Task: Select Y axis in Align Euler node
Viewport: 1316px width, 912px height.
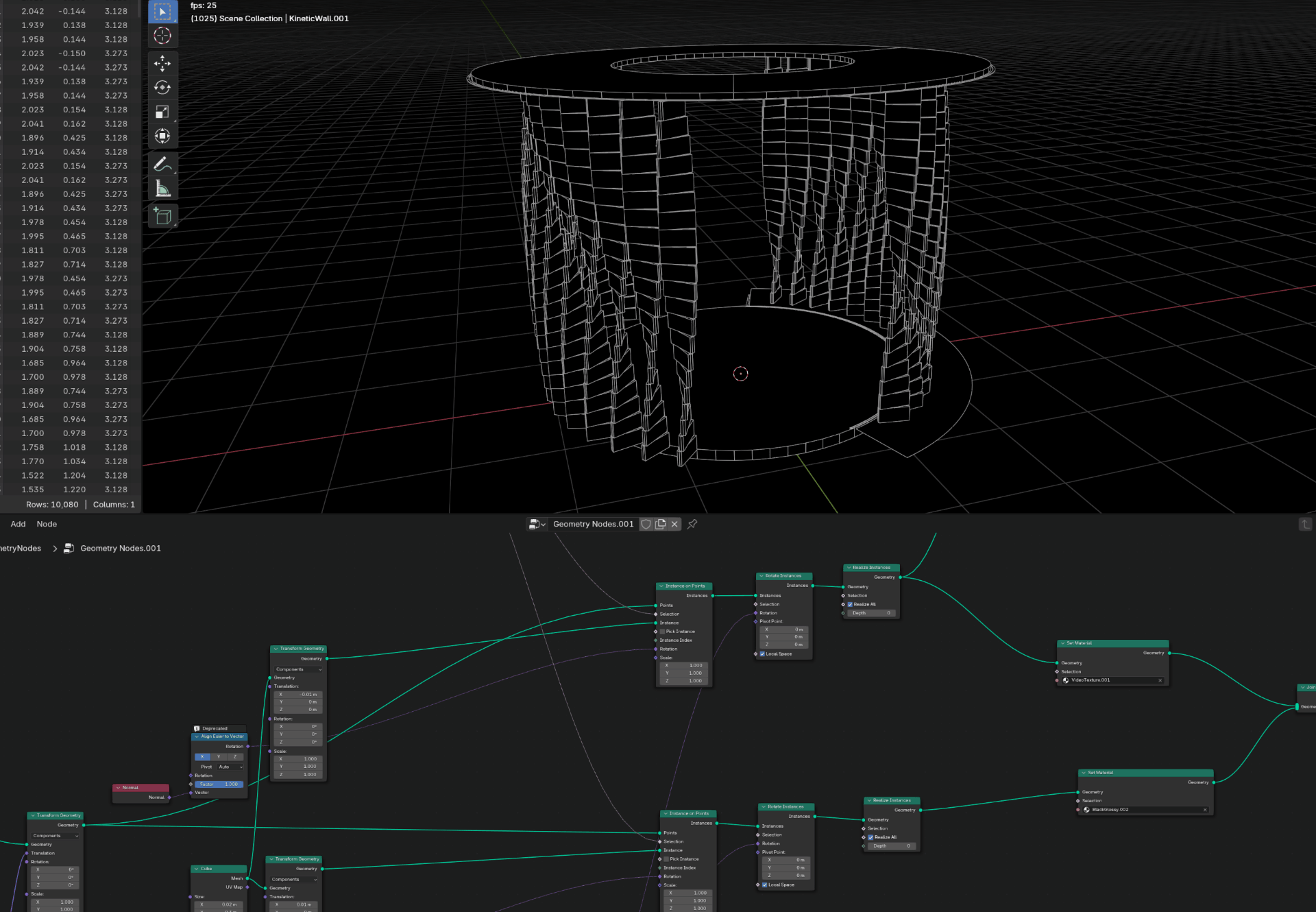Action: click(x=219, y=757)
